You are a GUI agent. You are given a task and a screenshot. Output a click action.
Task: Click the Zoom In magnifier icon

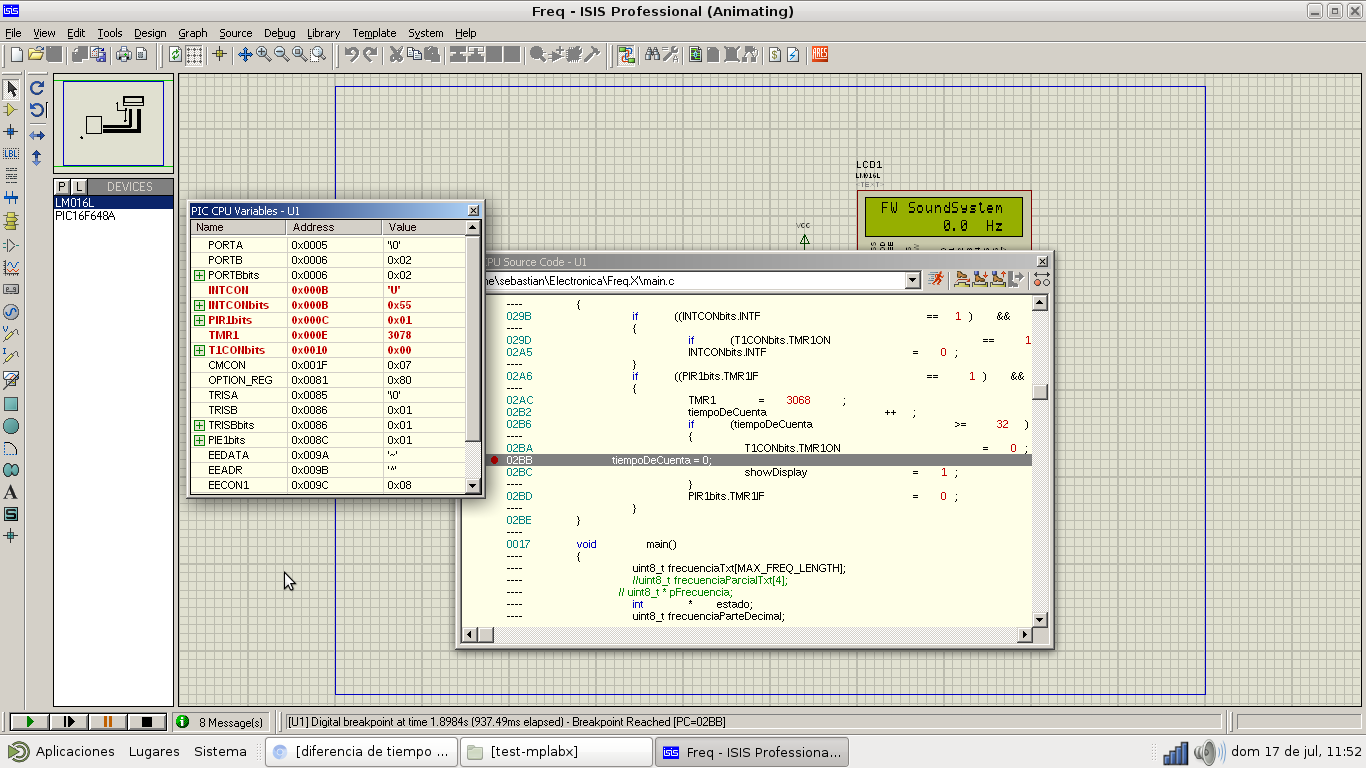[x=264, y=54]
